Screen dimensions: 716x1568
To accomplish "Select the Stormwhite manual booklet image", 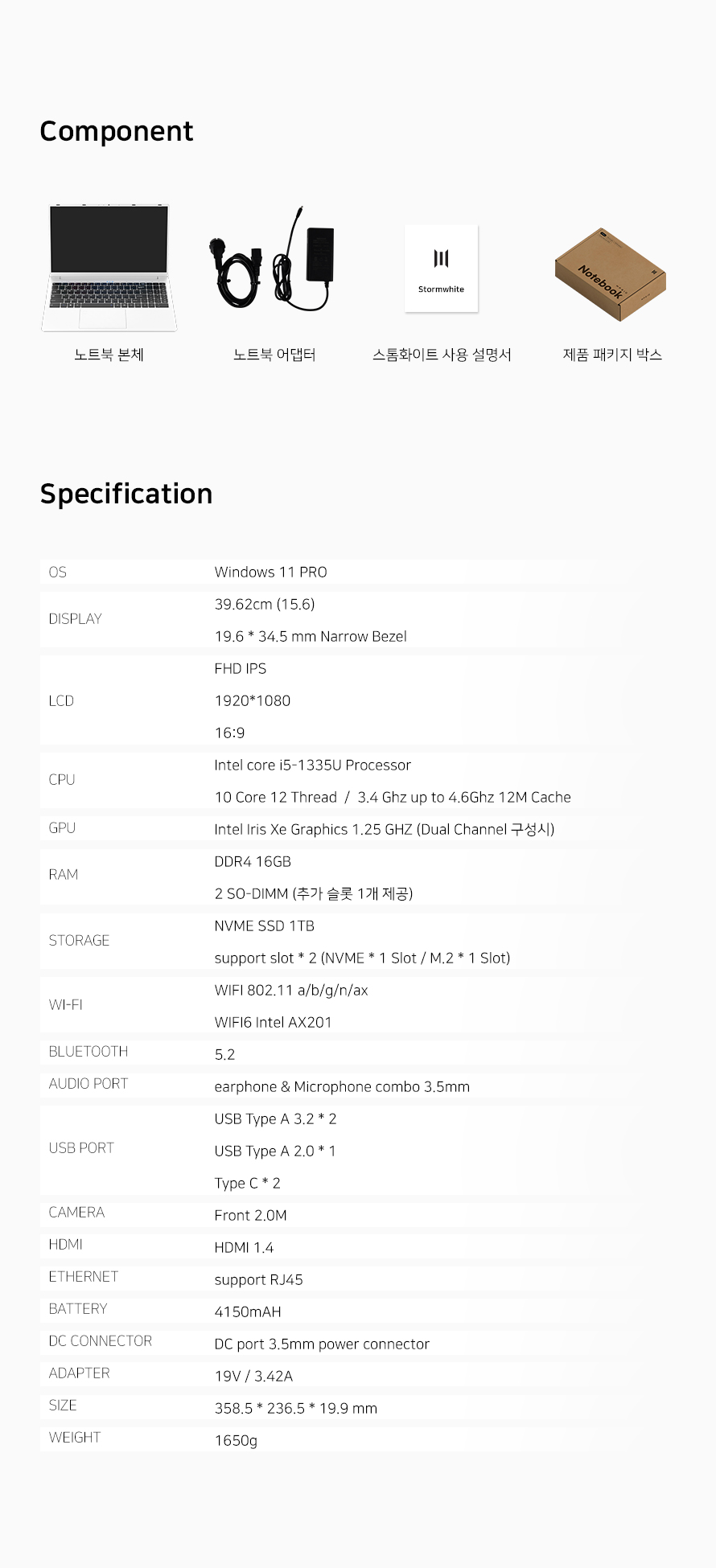I will click(441, 269).
